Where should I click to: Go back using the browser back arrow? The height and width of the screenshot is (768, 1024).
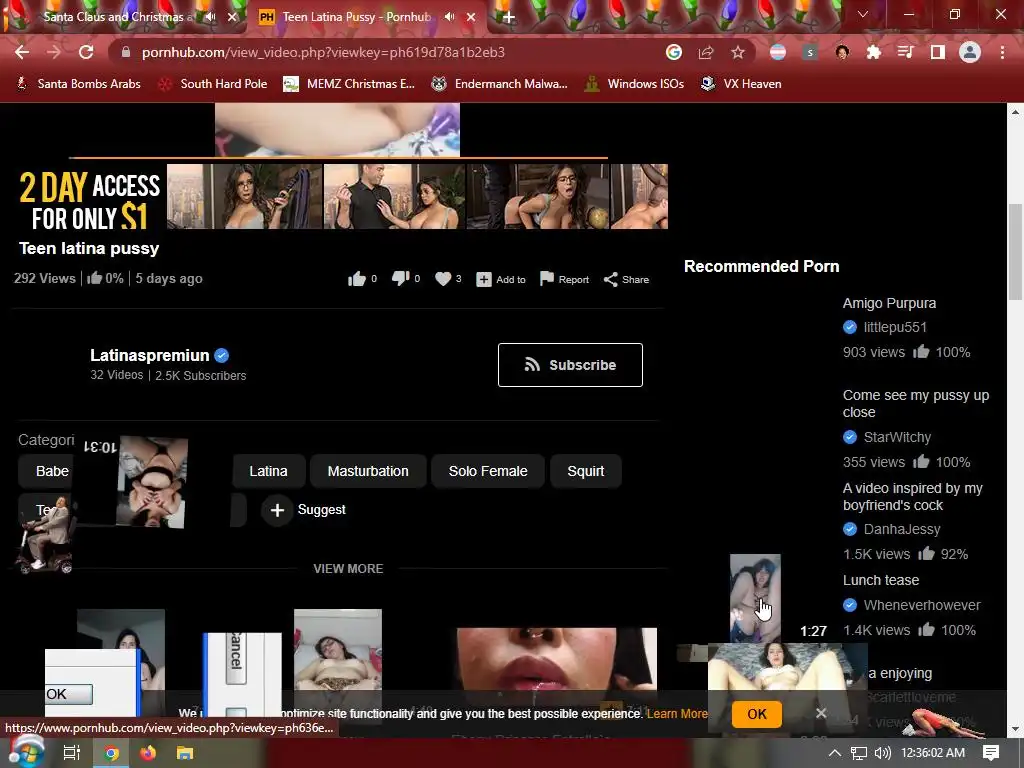[22, 52]
